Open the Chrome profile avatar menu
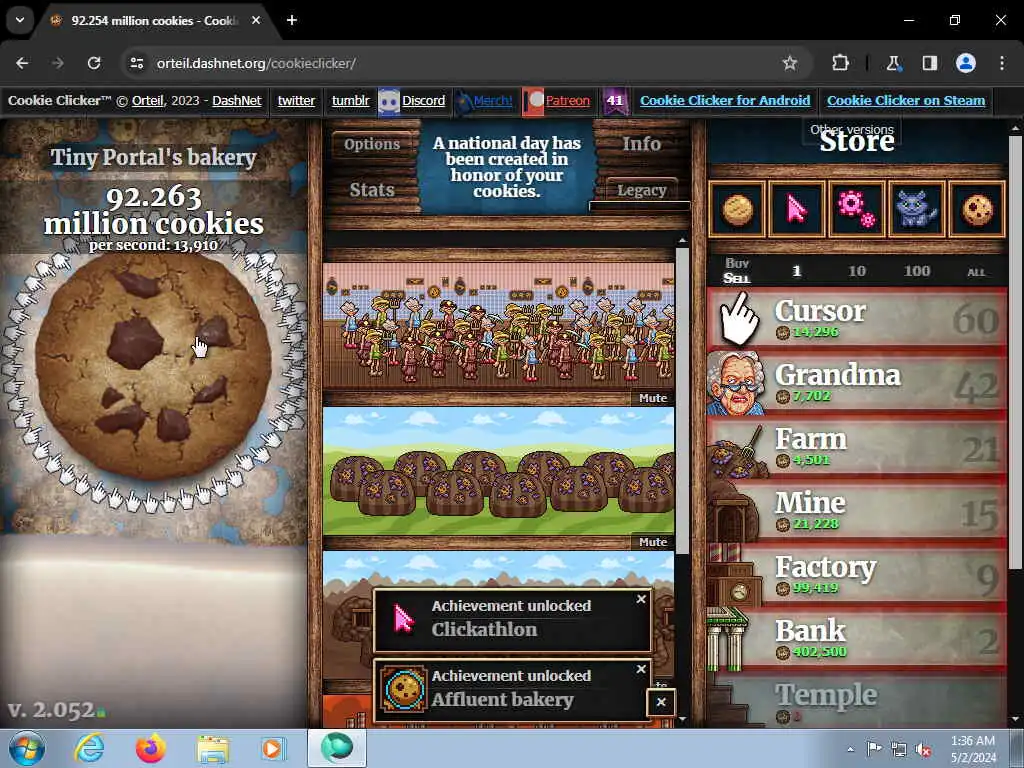The width and height of the screenshot is (1024, 768). pyautogui.click(x=966, y=63)
